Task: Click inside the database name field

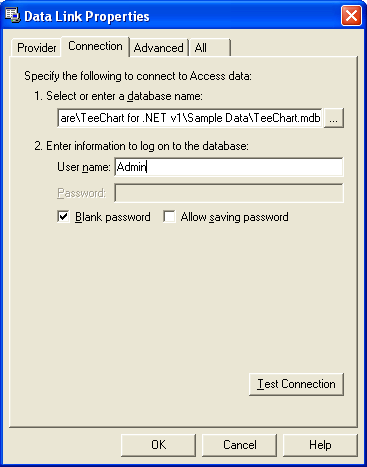Action: (x=190, y=118)
